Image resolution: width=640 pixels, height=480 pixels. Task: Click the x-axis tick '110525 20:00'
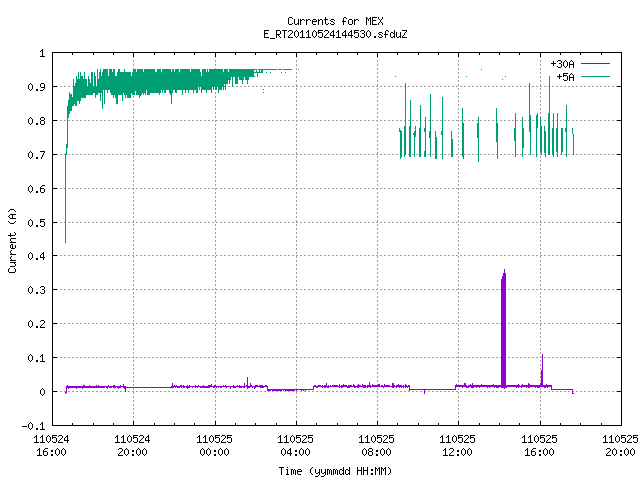[620, 445]
